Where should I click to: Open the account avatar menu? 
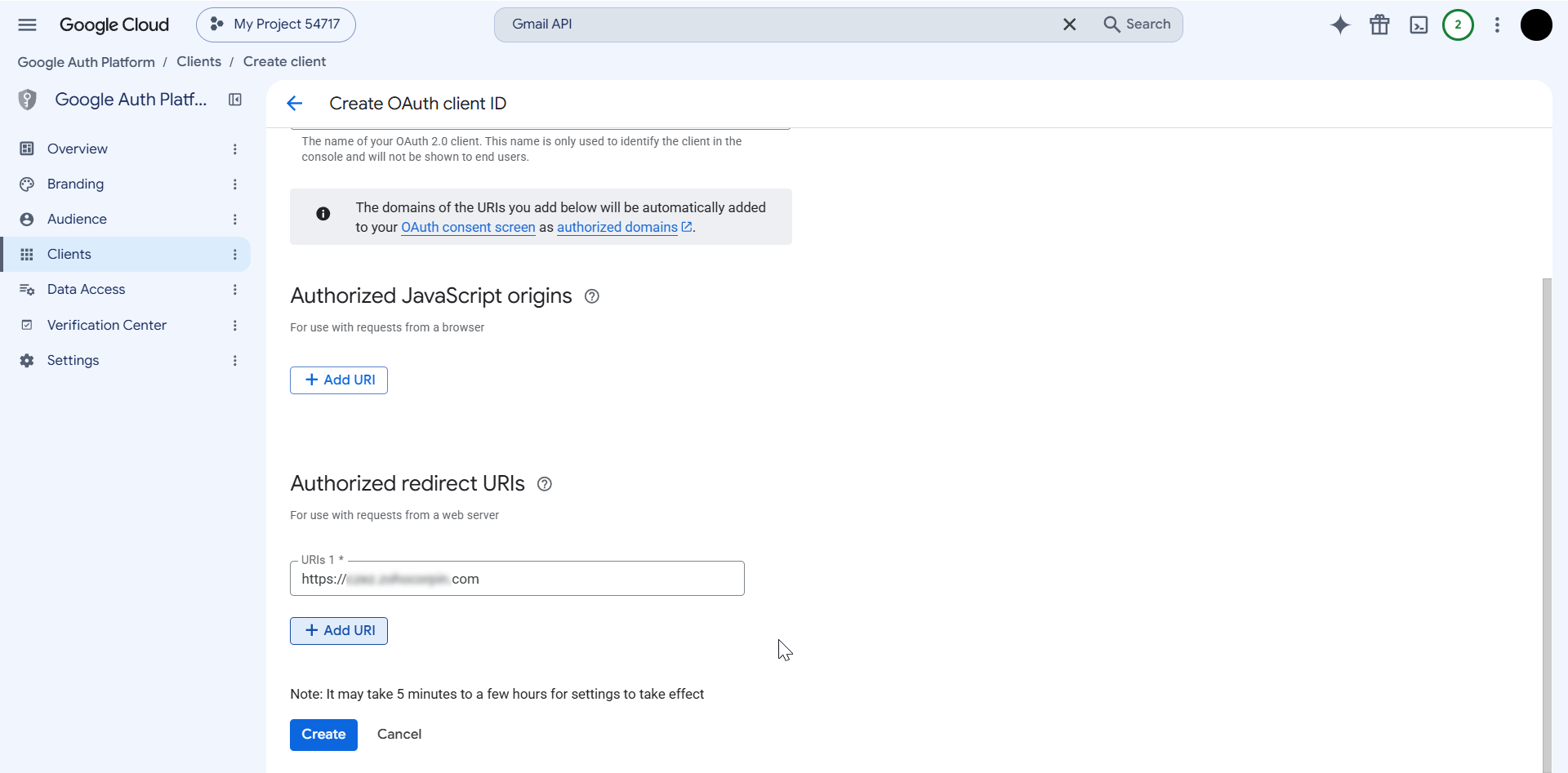[1536, 24]
